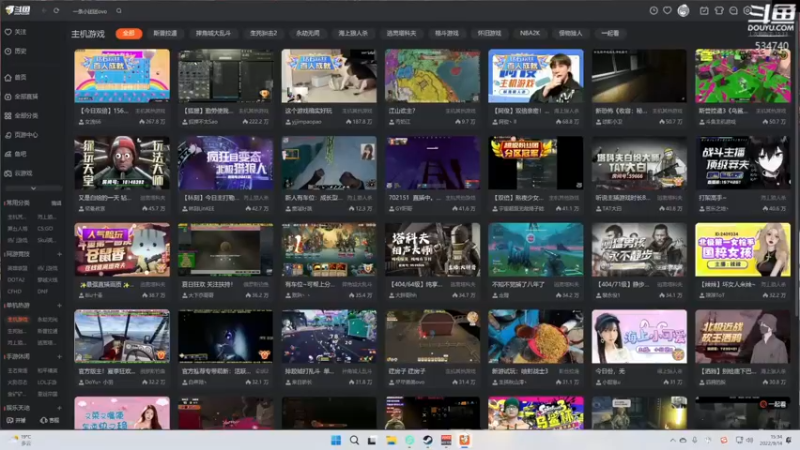Open Steam icon in the taskbar
The image size is (800, 450).
click(428, 440)
